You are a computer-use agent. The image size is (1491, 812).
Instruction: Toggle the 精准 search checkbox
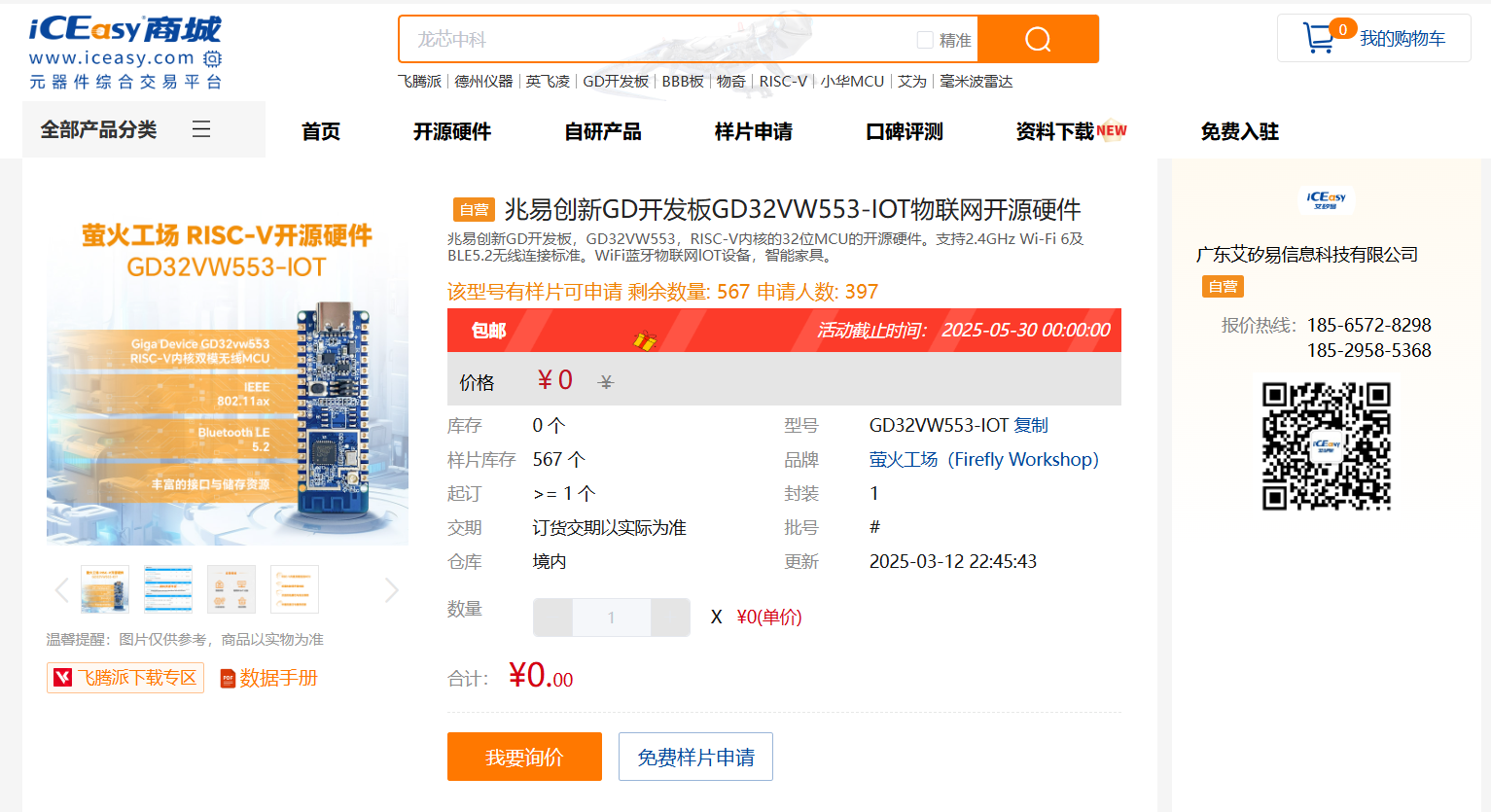pos(925,40)
